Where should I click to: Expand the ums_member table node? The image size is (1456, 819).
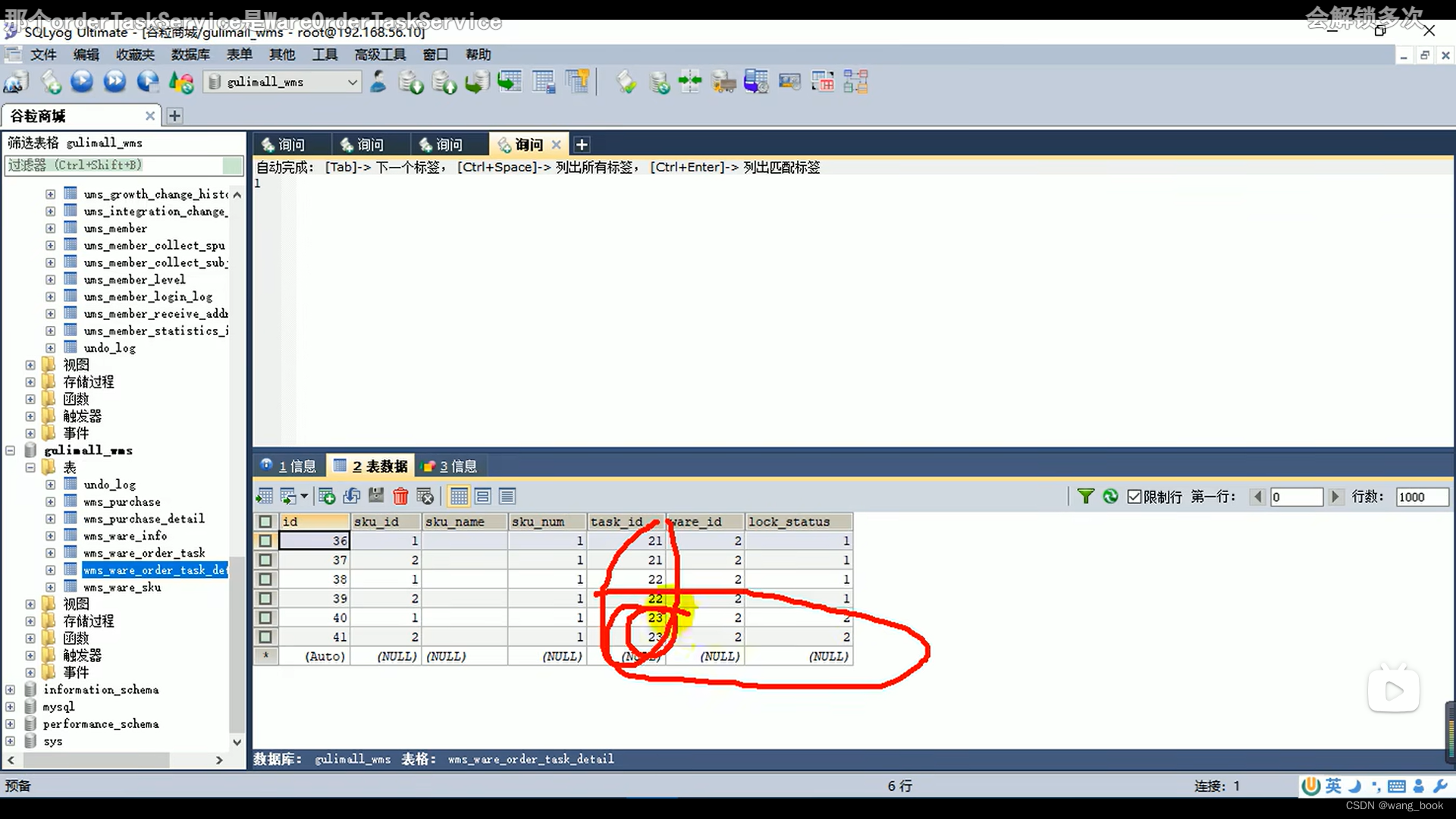click(x=50, y=228)
